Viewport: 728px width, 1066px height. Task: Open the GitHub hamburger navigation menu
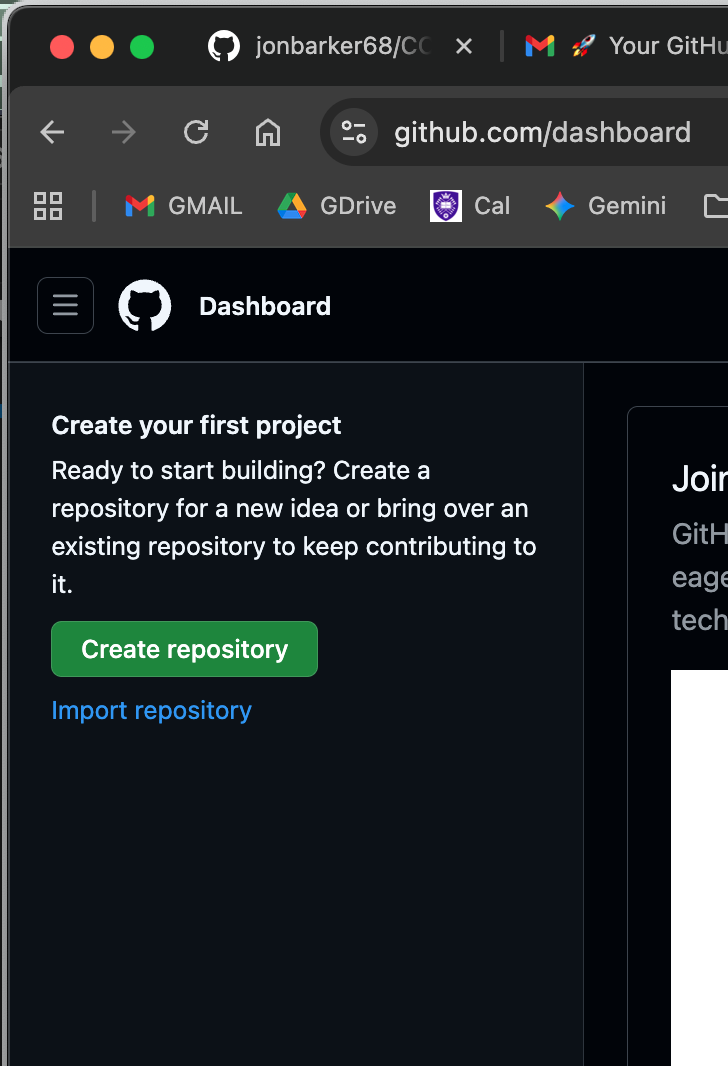(x=65, y=305)
